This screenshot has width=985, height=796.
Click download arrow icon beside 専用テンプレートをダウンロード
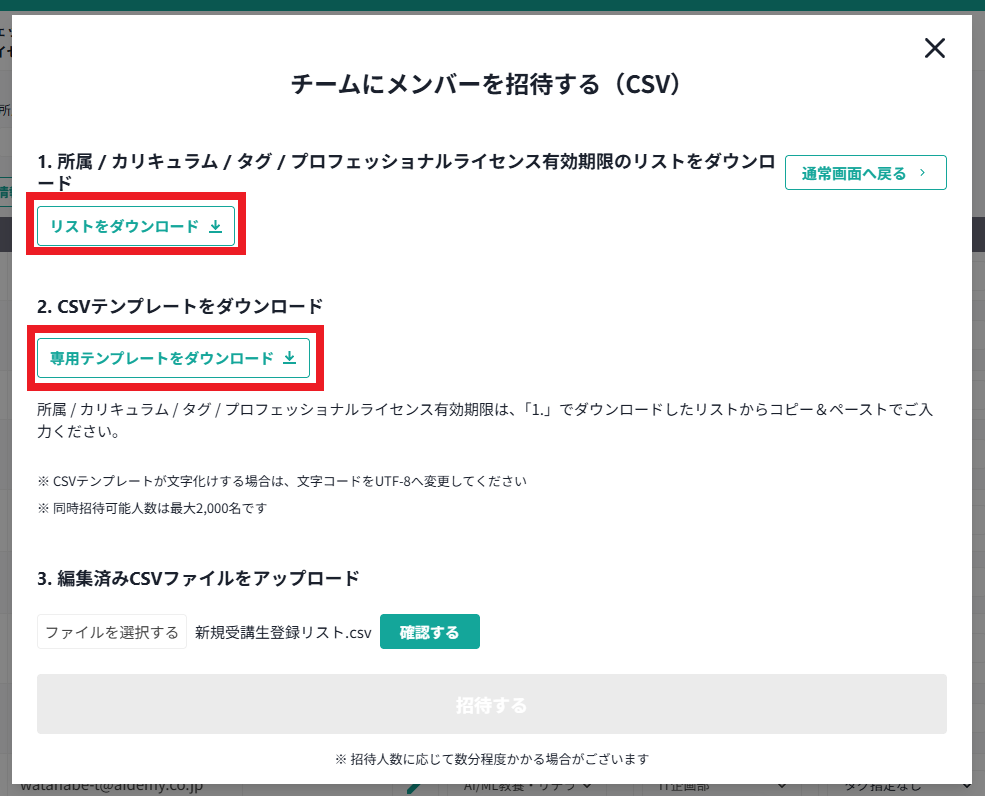click(x=289, y=358)
